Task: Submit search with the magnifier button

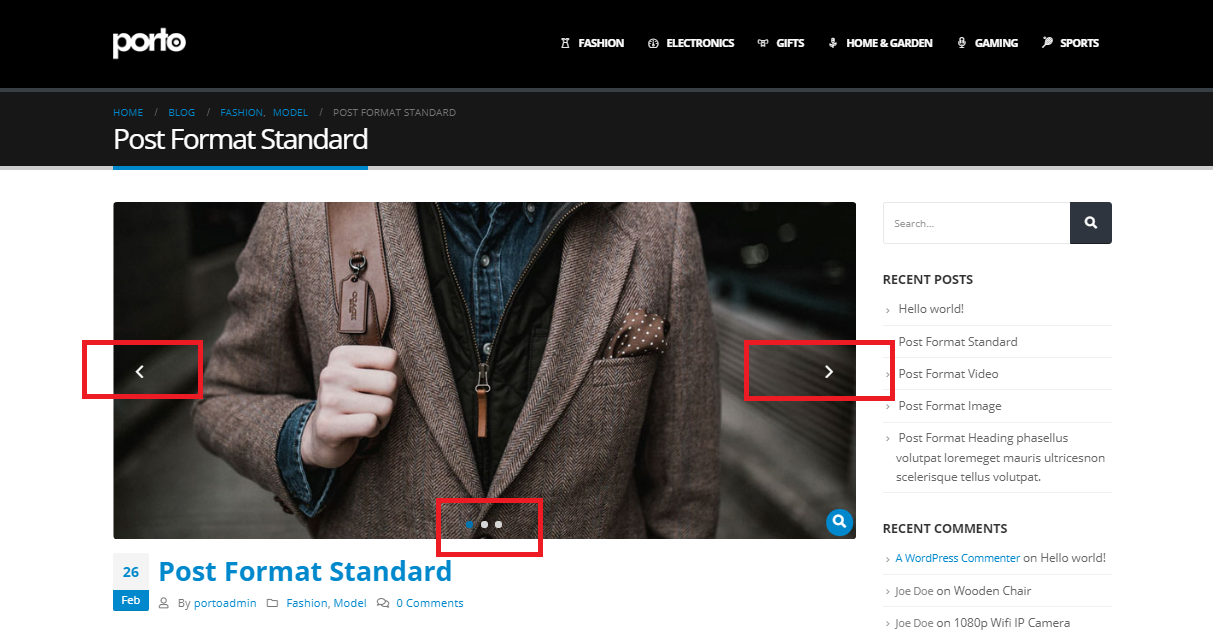Action: 1091,223
